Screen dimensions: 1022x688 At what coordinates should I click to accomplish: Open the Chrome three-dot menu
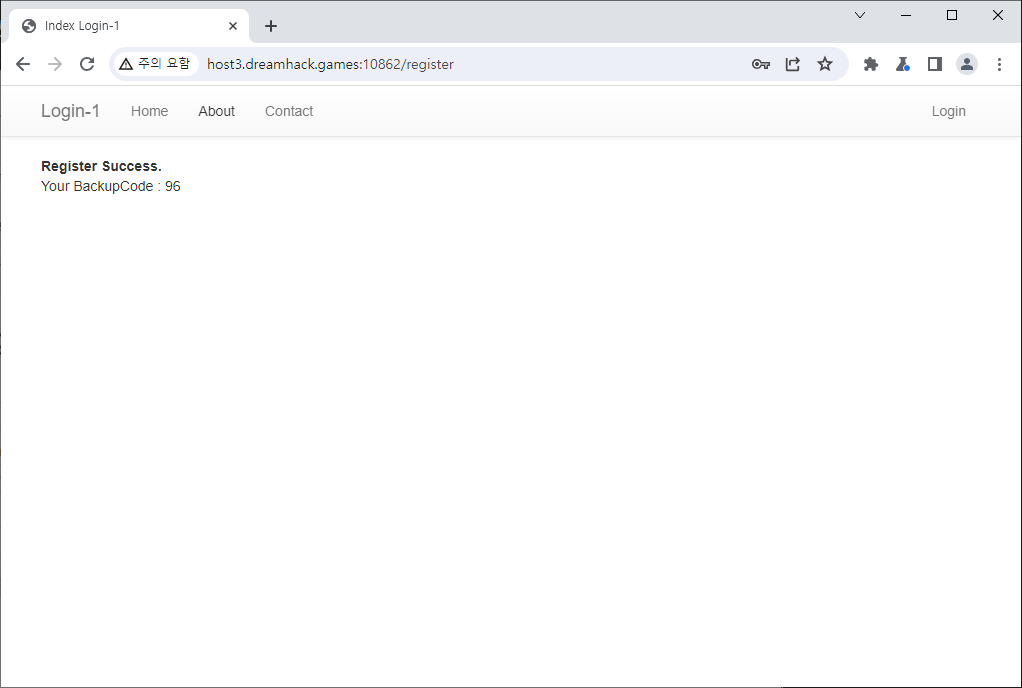pos(999,64)
